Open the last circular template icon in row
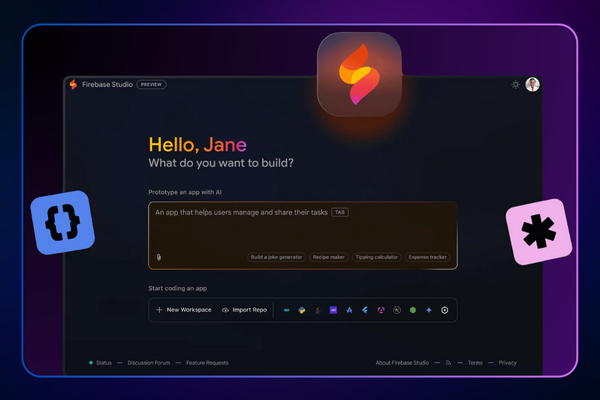 tap(444, 310)
